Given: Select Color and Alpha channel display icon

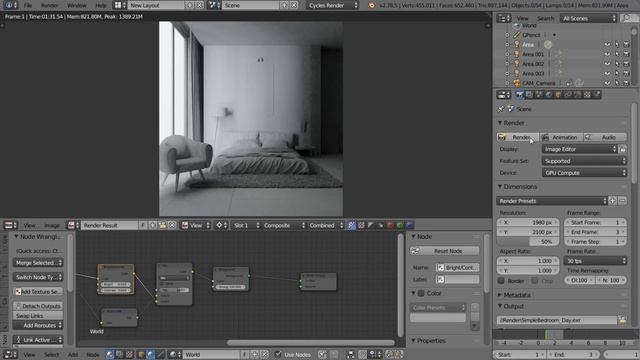Looking at the screenshot, I should pos(351,225).
